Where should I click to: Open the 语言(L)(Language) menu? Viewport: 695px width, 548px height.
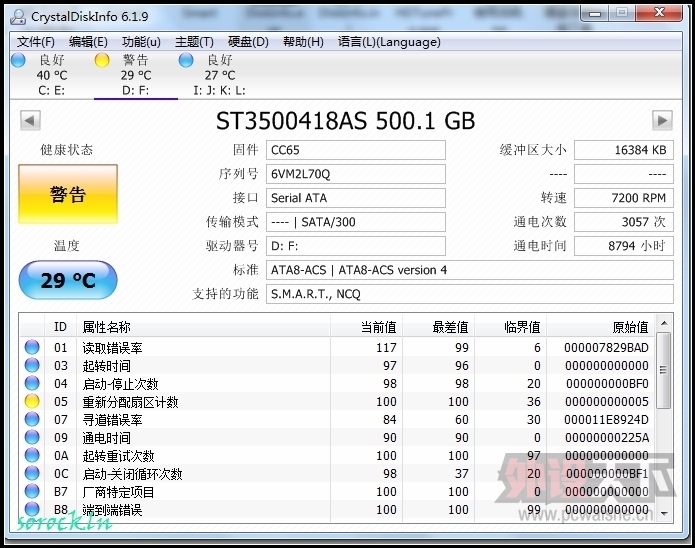pos(389,42)
